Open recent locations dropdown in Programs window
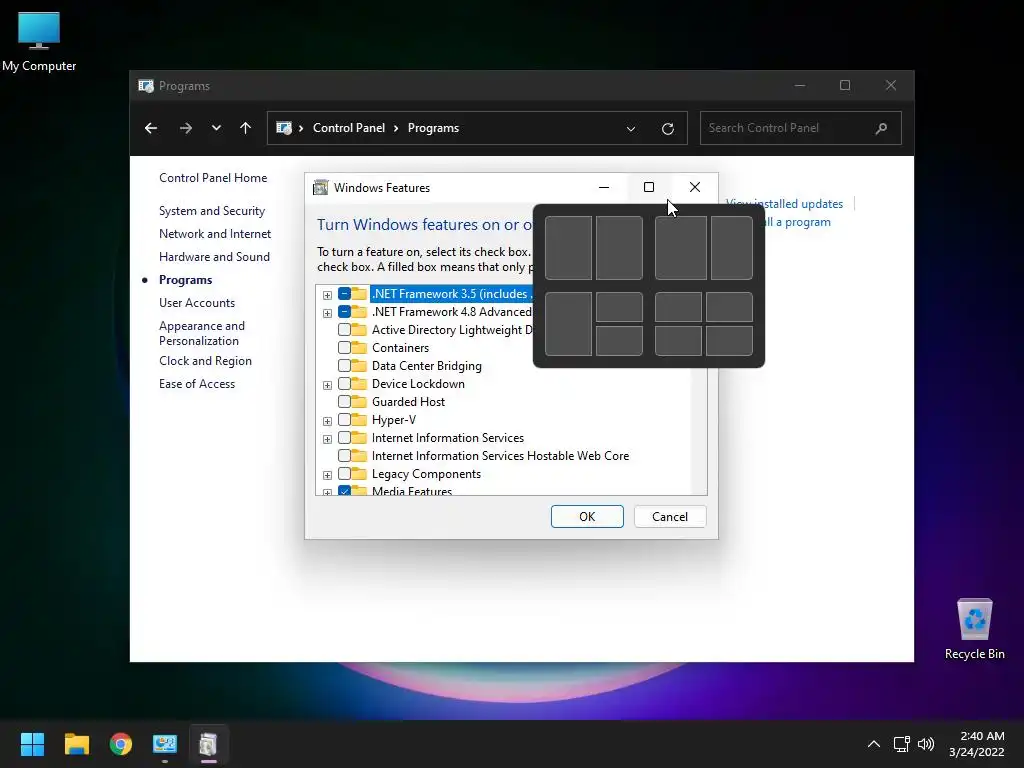The width and height of the screenshot is (1024, 768). pyautogui.click(x=216, y=128)
